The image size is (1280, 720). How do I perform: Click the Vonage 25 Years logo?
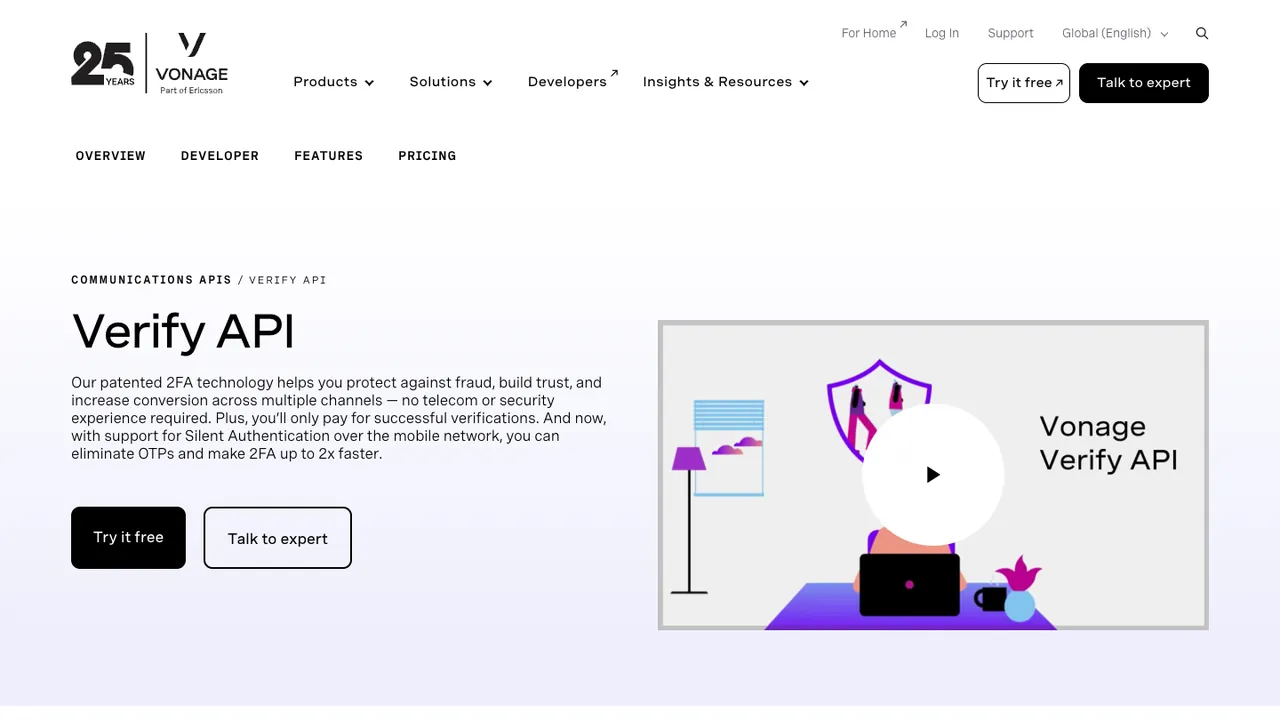pos(150,64)
